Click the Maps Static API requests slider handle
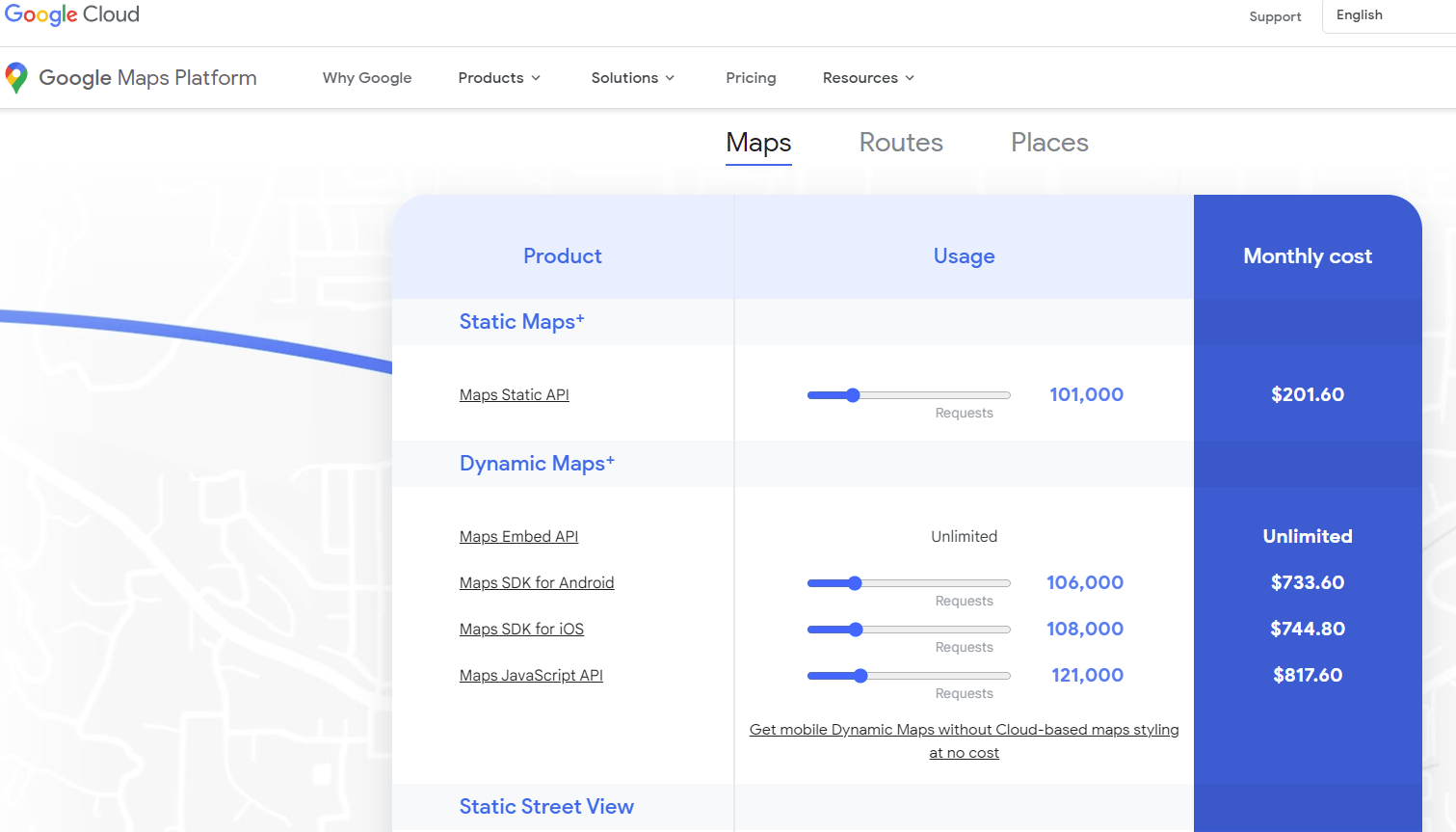Image resolution: width=1456 pixels, height=832 pixels. coord(853,395)
